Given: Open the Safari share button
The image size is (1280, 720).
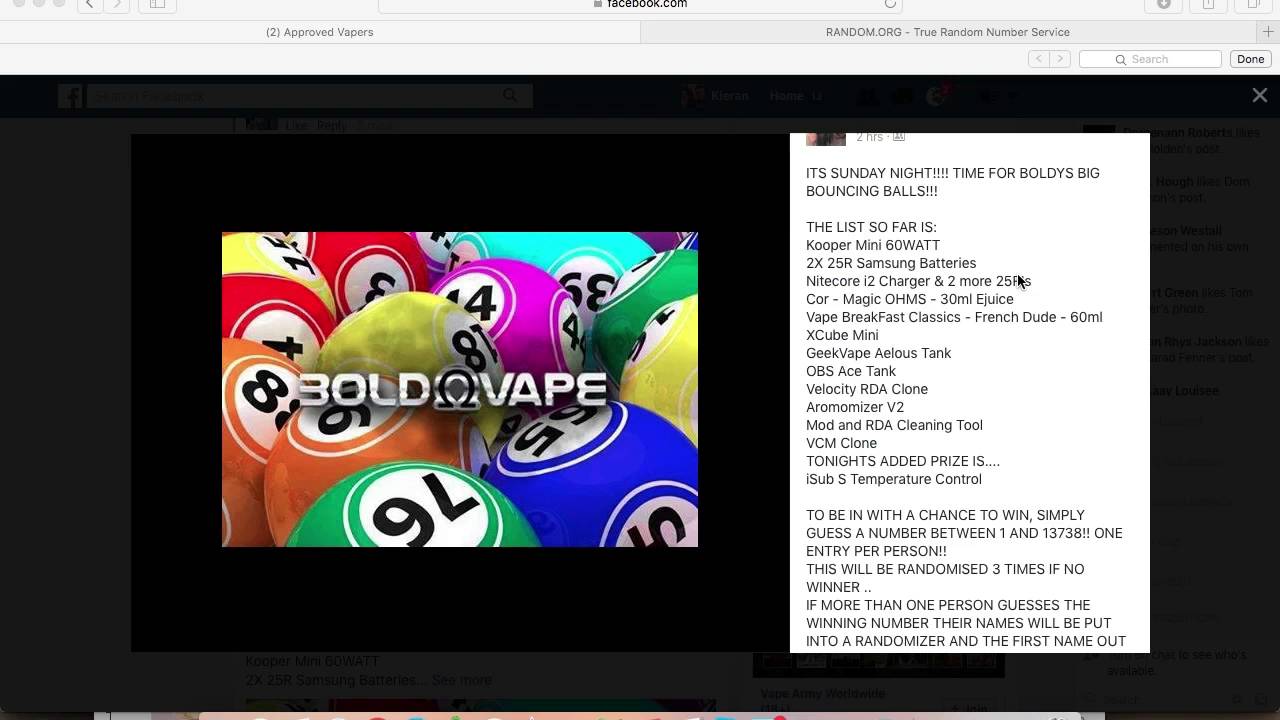Looking at the screenshot, I should point(1208,4).
